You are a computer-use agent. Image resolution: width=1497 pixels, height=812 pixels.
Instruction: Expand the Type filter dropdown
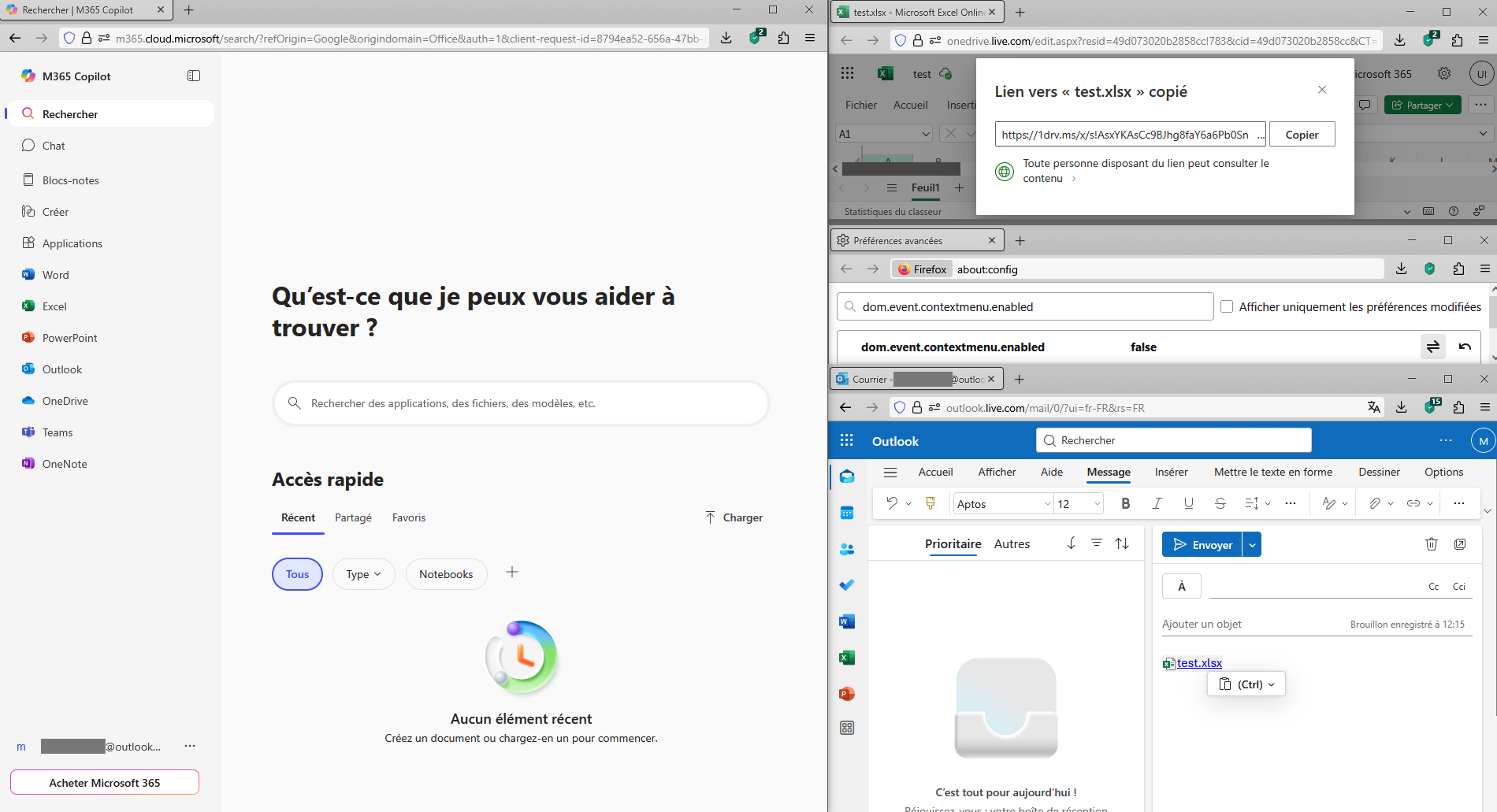pyautogui.click(x=363, y=574)
